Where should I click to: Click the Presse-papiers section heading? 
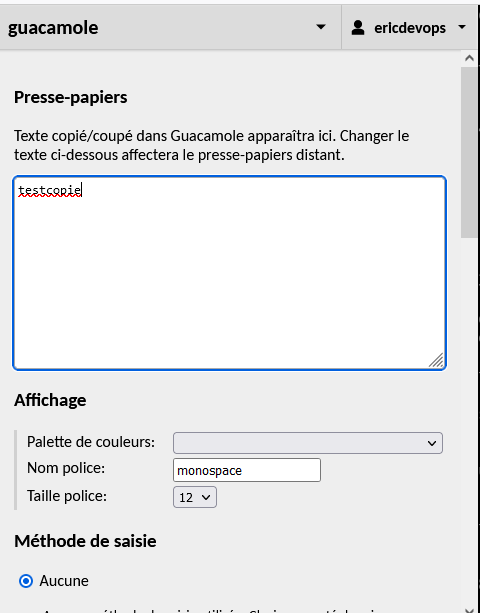point(71,97)
